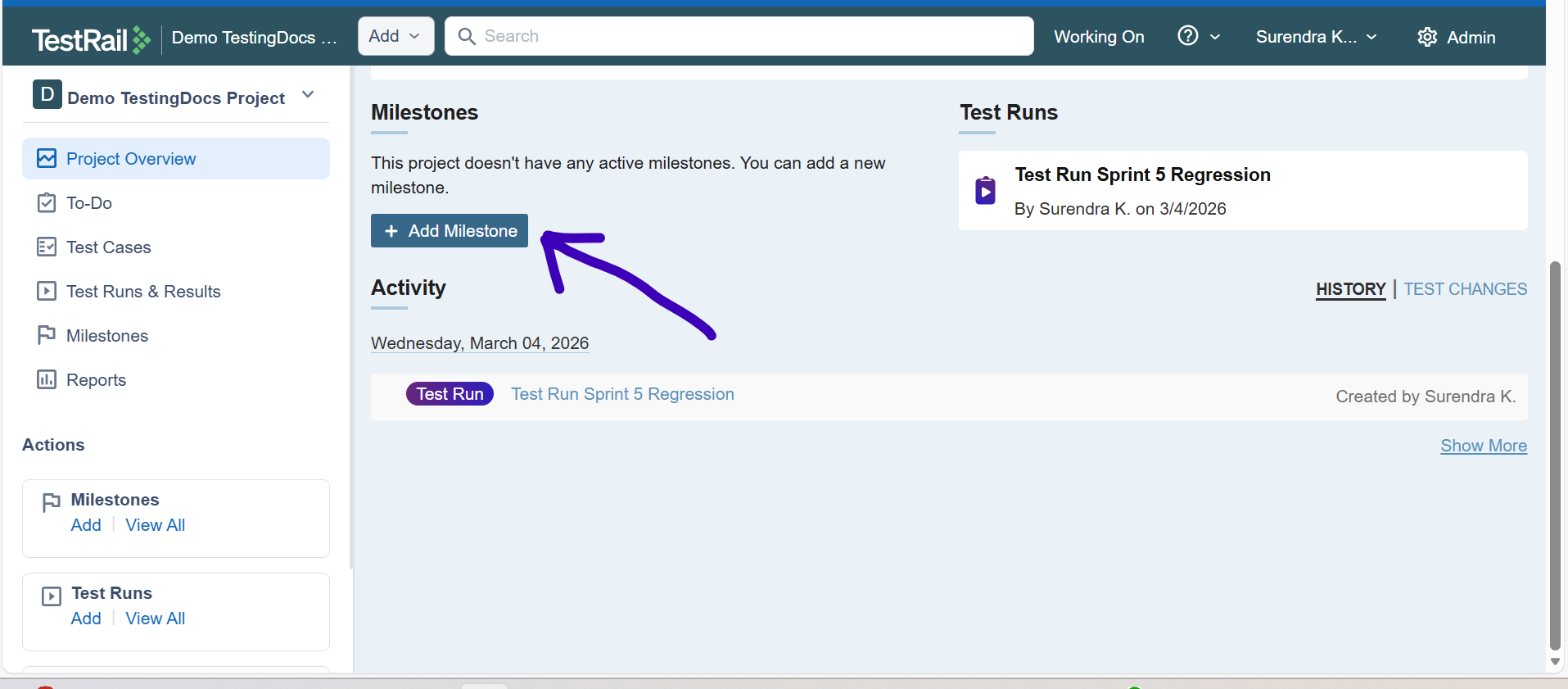Open the Surendra K. user menu
Image resolution: width=1568 pixels, height=689 pixels.
coord(1316,37)
